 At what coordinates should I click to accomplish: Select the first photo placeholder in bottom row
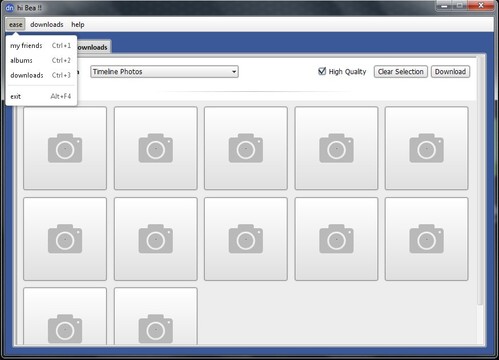[65, 316]
